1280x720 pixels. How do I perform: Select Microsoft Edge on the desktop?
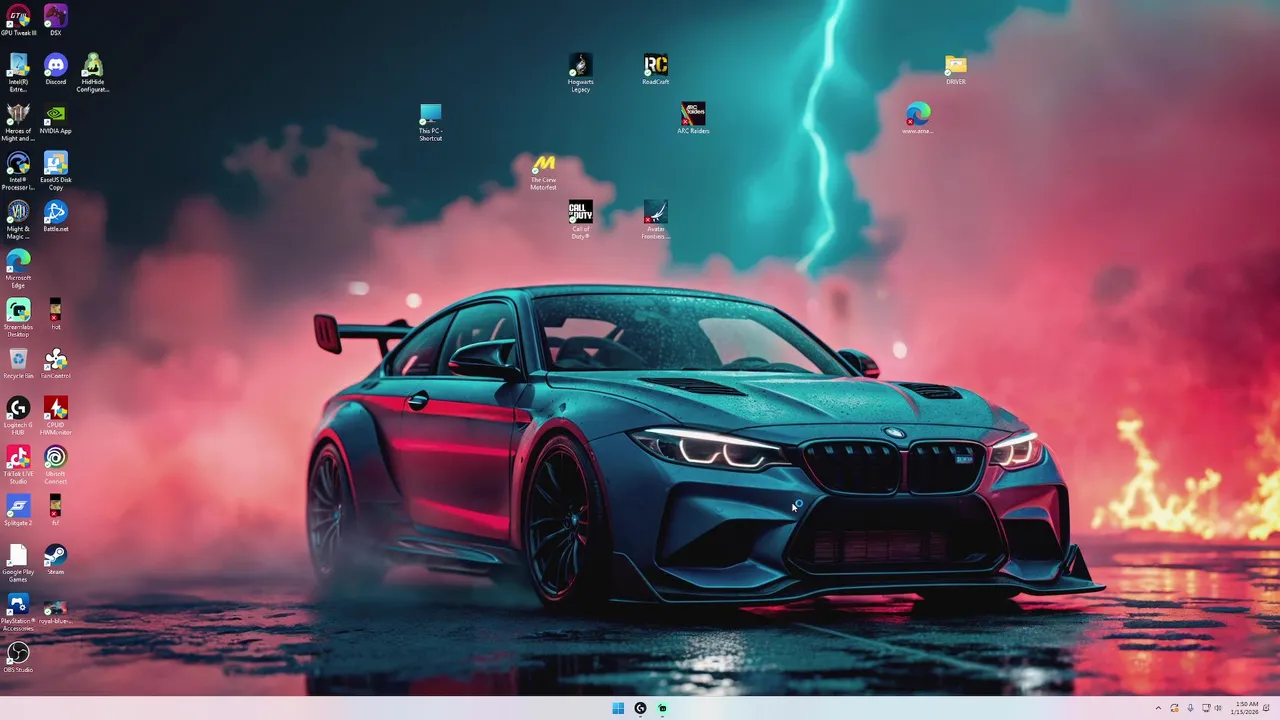coord(18,268)
